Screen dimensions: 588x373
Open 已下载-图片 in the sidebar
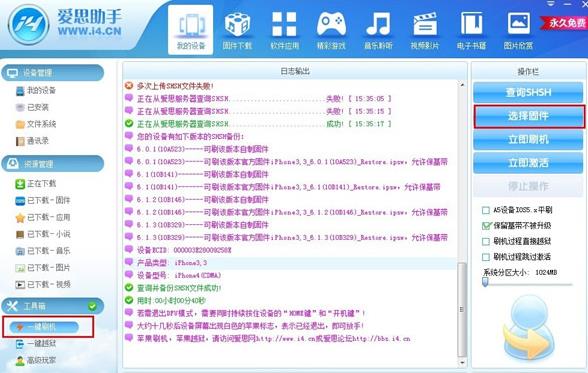pos(43,268)
